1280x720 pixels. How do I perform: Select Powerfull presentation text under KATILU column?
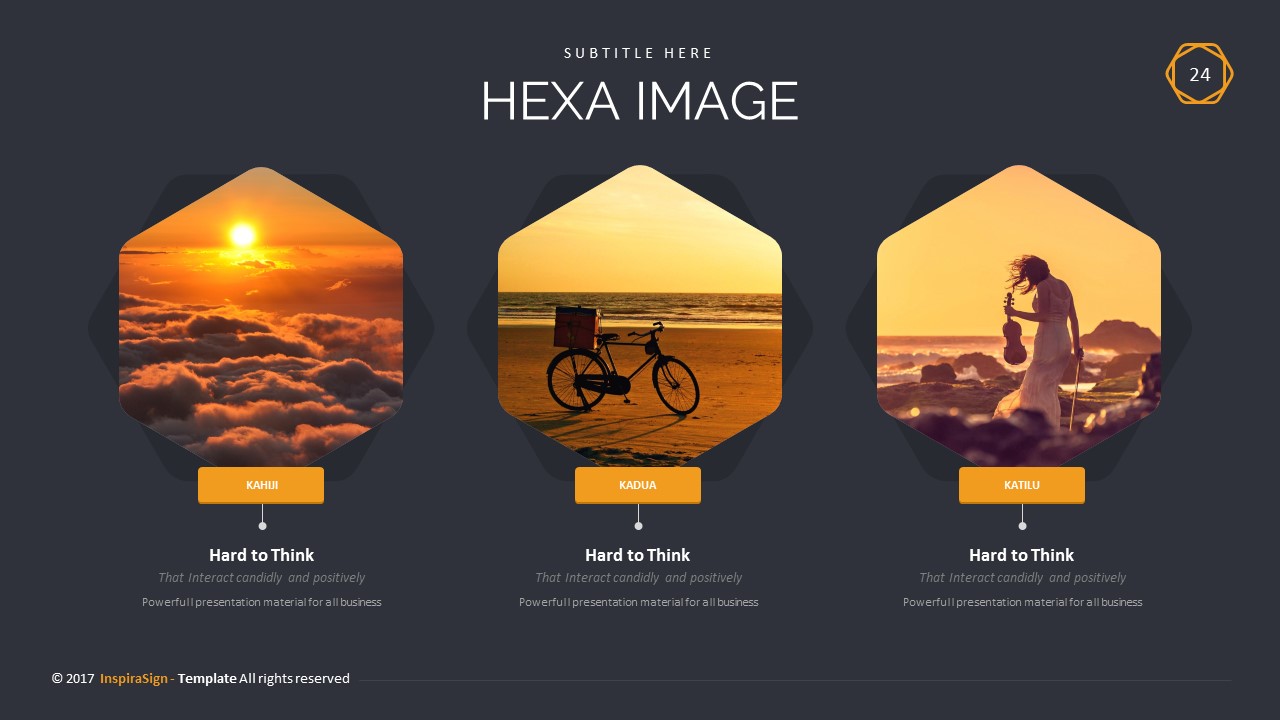(1022, 602)
